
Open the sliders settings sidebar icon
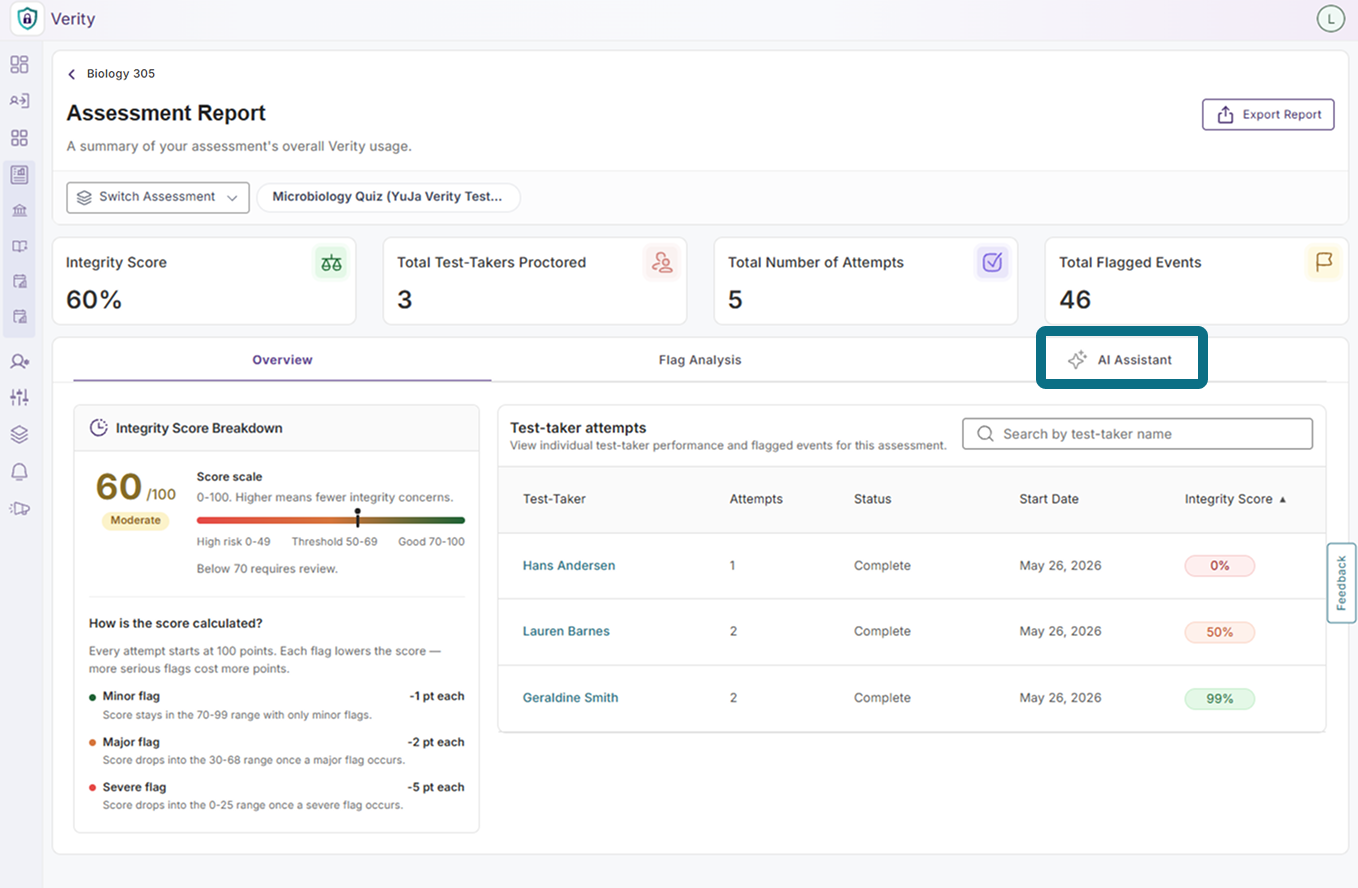pos(19,397)
